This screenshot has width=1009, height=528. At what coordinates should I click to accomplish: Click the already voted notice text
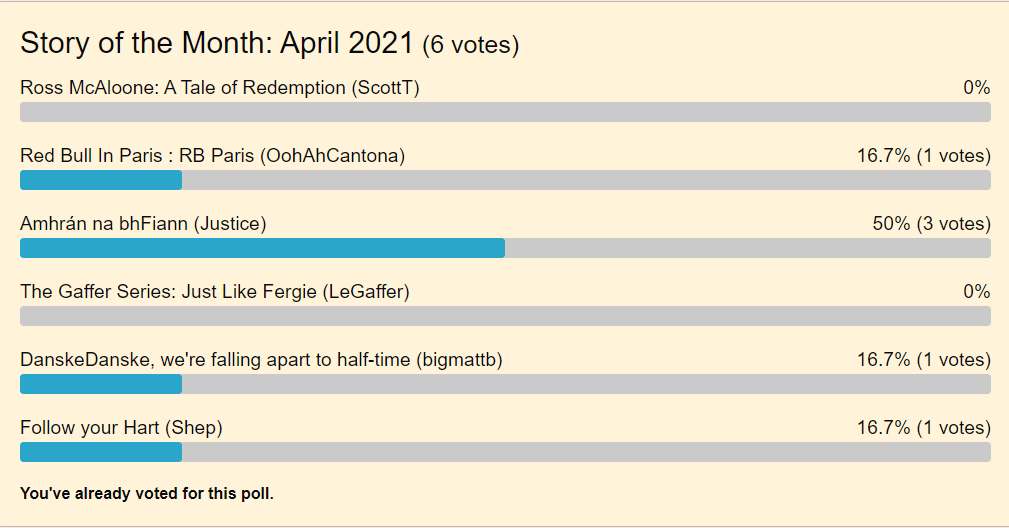(x=147, y=494)
